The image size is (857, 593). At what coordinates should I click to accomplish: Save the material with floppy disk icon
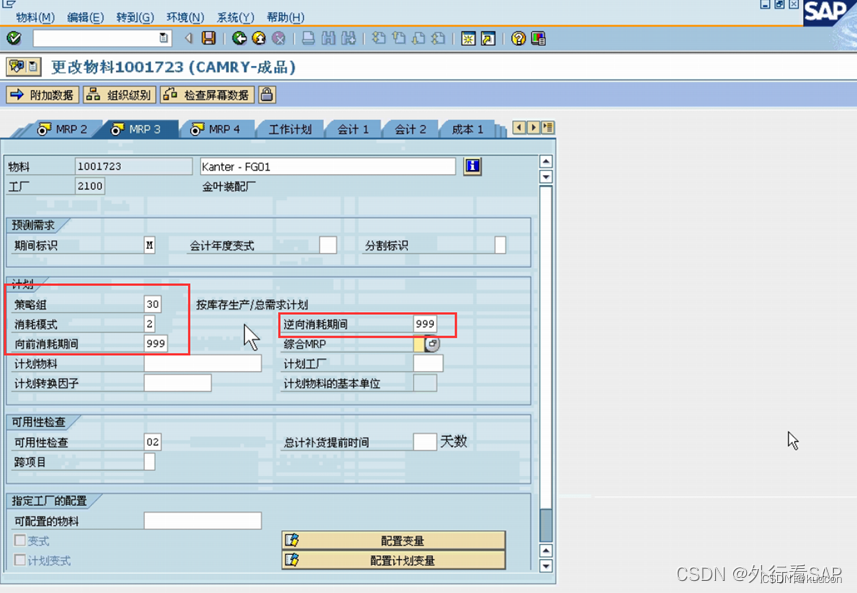pos(209,38)
